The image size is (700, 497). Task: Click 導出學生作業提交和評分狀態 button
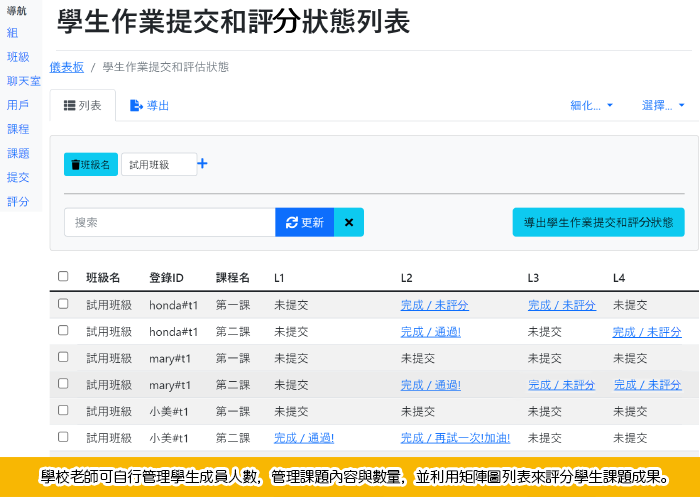(x=598, y=222)
